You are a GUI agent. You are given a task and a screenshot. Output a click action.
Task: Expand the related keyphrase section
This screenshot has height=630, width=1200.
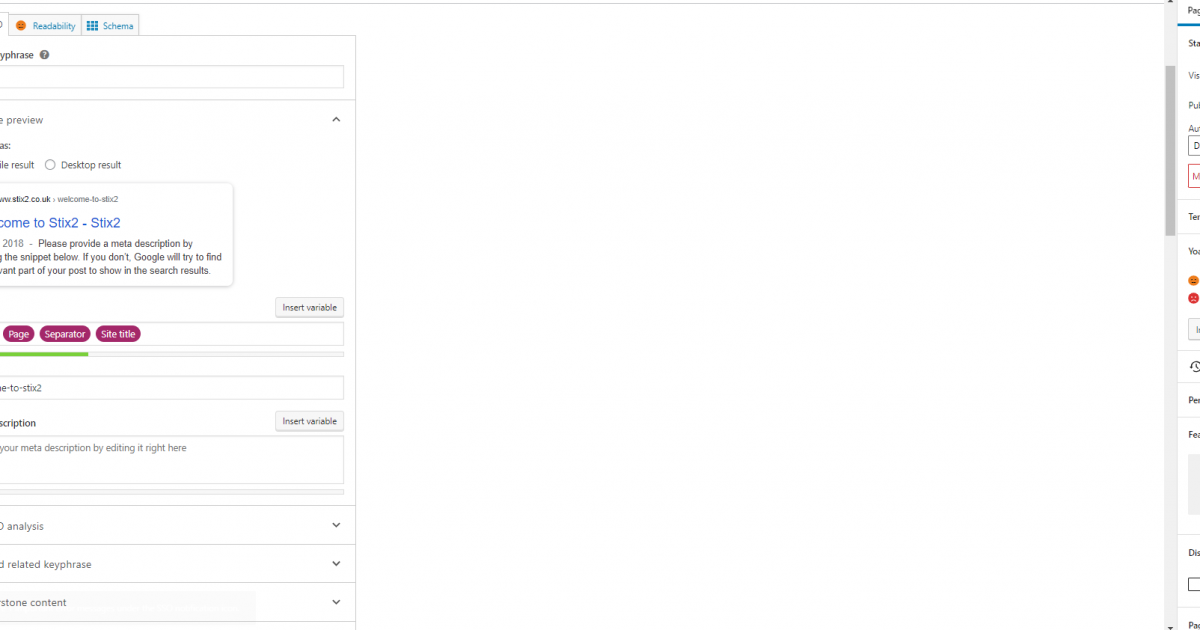(x=336, y=564)
